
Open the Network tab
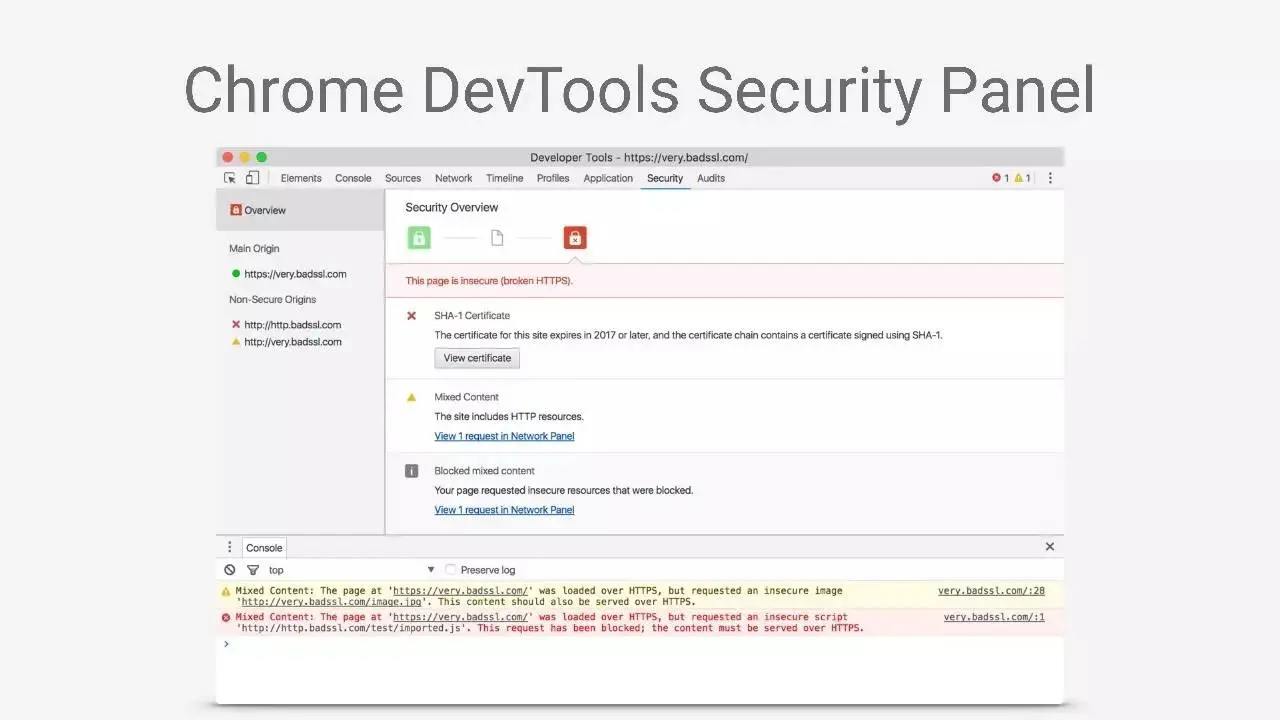pyautogui.click(x=453, y=178)
